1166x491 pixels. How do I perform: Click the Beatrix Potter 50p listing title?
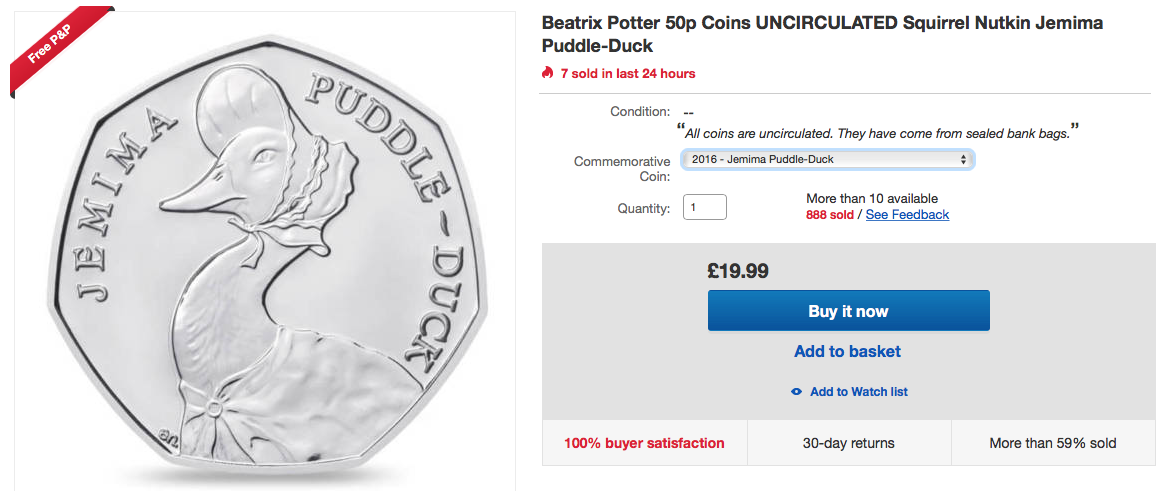[x=820, y=34]
